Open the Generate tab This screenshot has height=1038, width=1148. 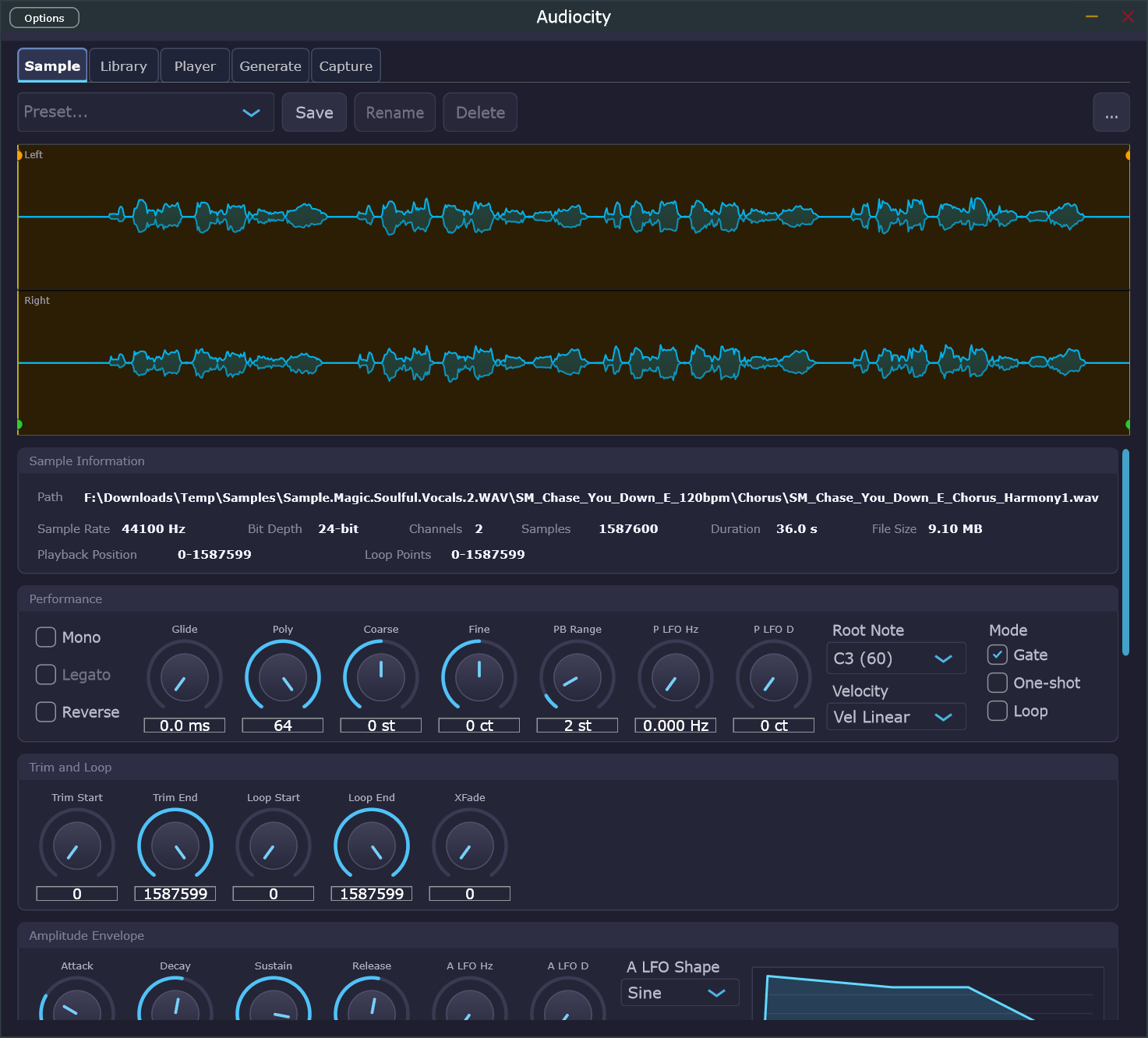point(270,65)
